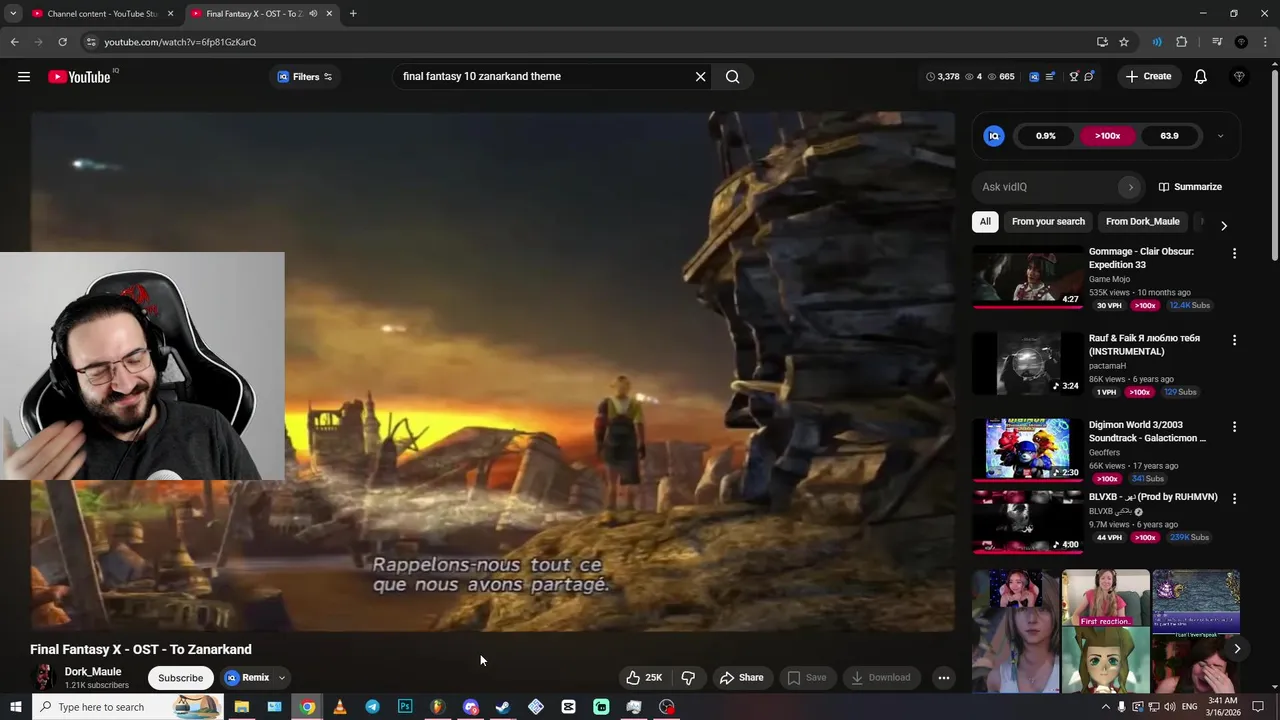1280x720 pixels.
Task: Click the Dork_Maule channel avatar
Action: point(43,677)
